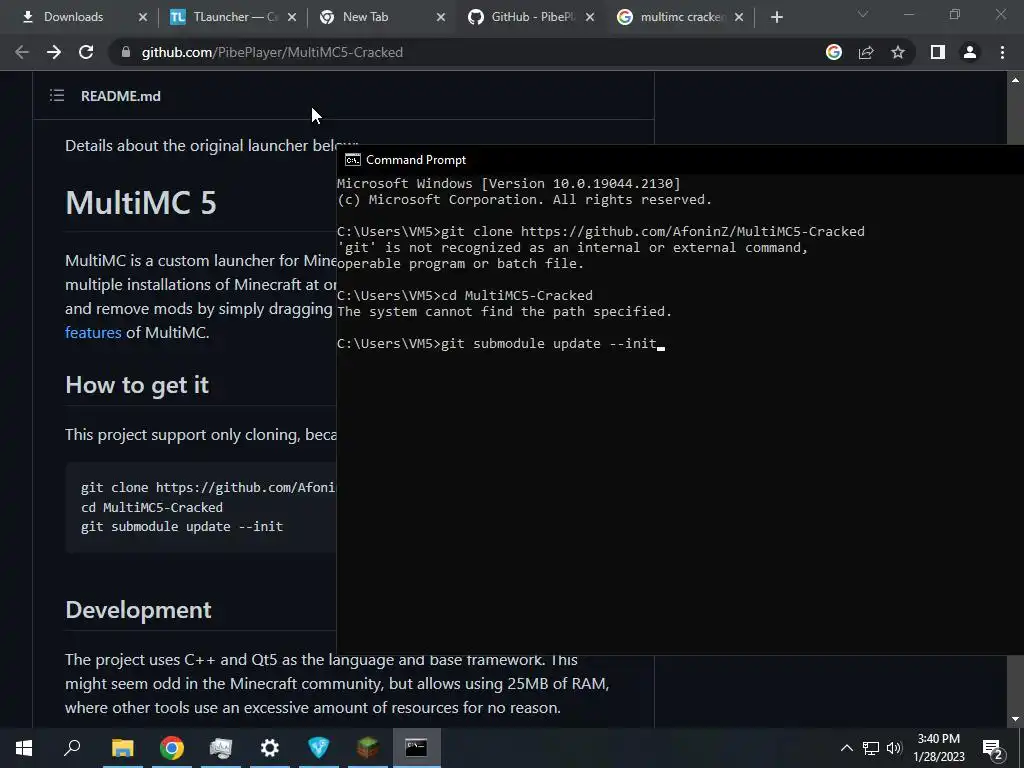Select the GitHub - PipePlayer tab

coord(528,17)
